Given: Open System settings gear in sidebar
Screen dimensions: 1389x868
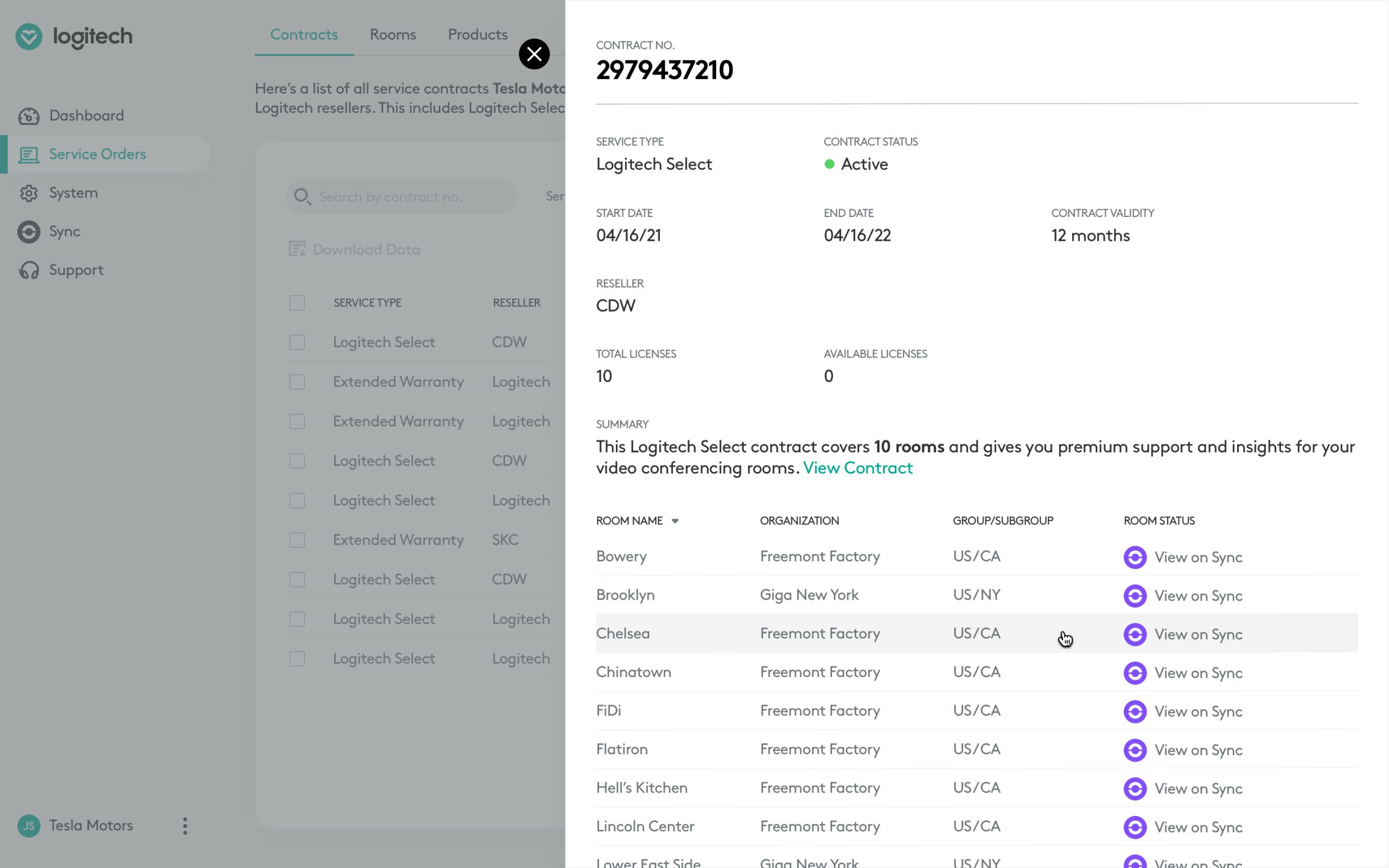Looking at the screenshot, I should click(x=29, y=193).
